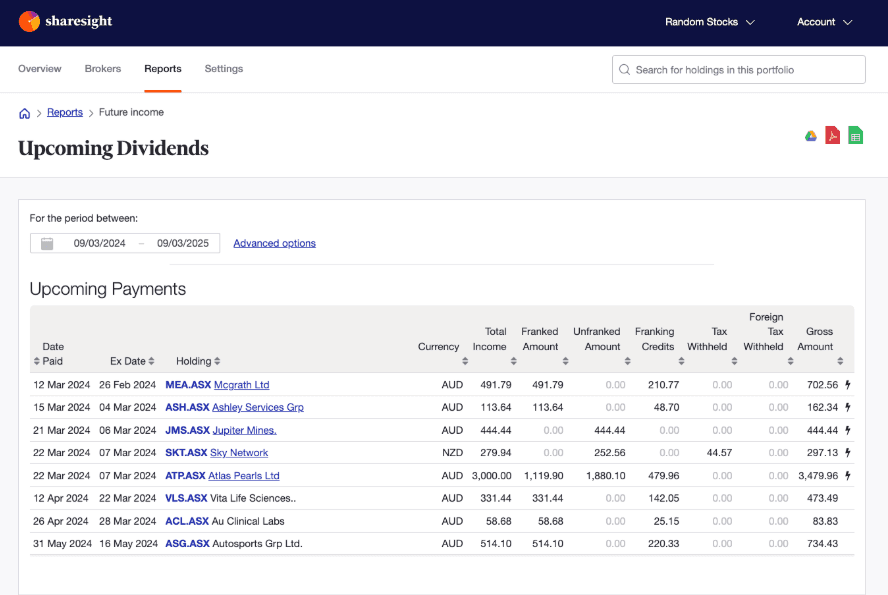
Task: Click the search magnifier icon
Action: [x=625, y=70]
